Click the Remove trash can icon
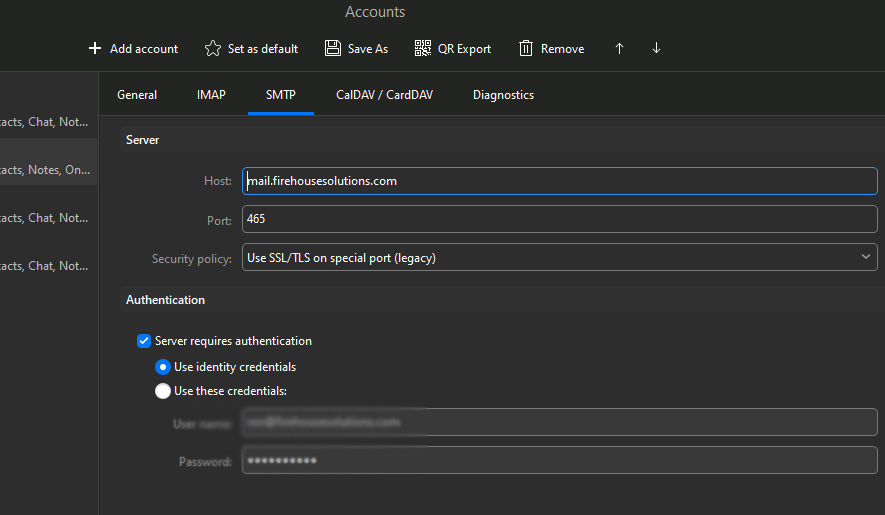885x515 pixels. 526,48
